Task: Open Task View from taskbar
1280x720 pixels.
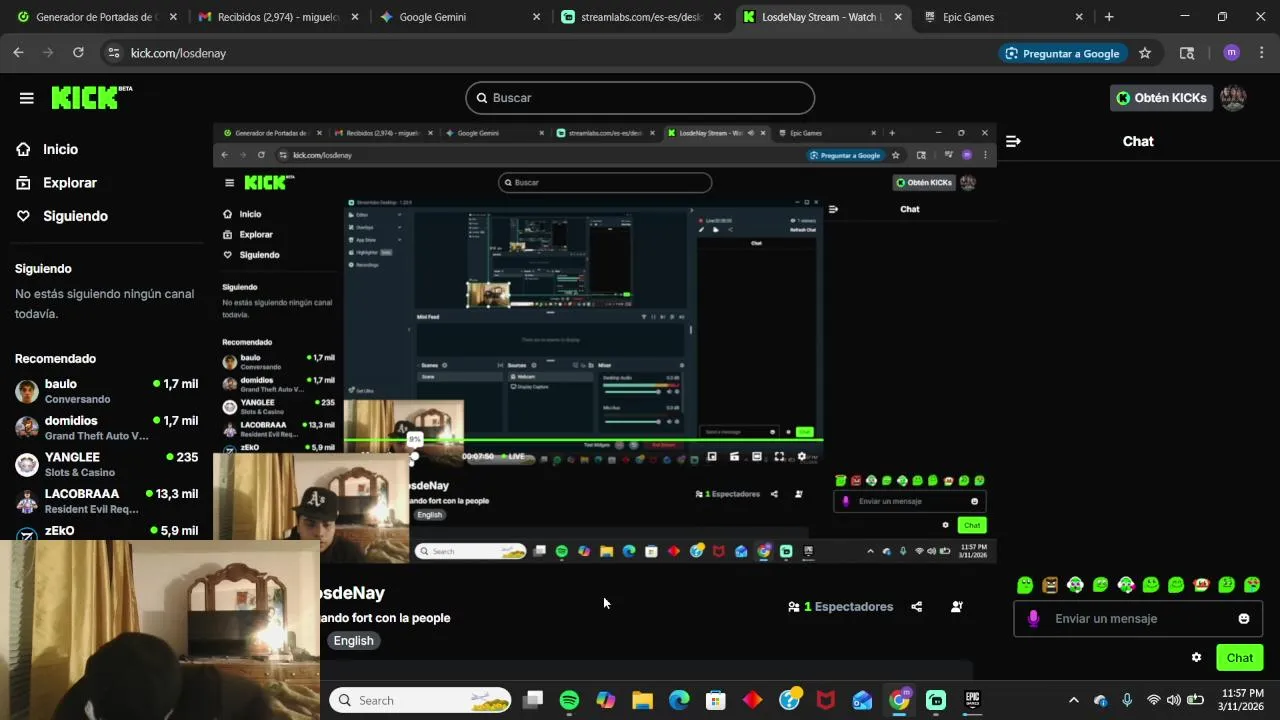Action: point(533,700)
